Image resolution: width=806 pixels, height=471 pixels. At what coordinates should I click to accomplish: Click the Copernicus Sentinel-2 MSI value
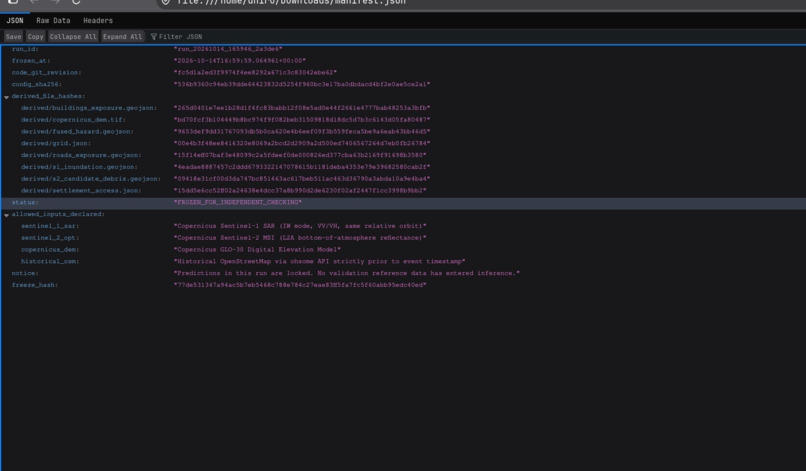(x=300, y=238)
